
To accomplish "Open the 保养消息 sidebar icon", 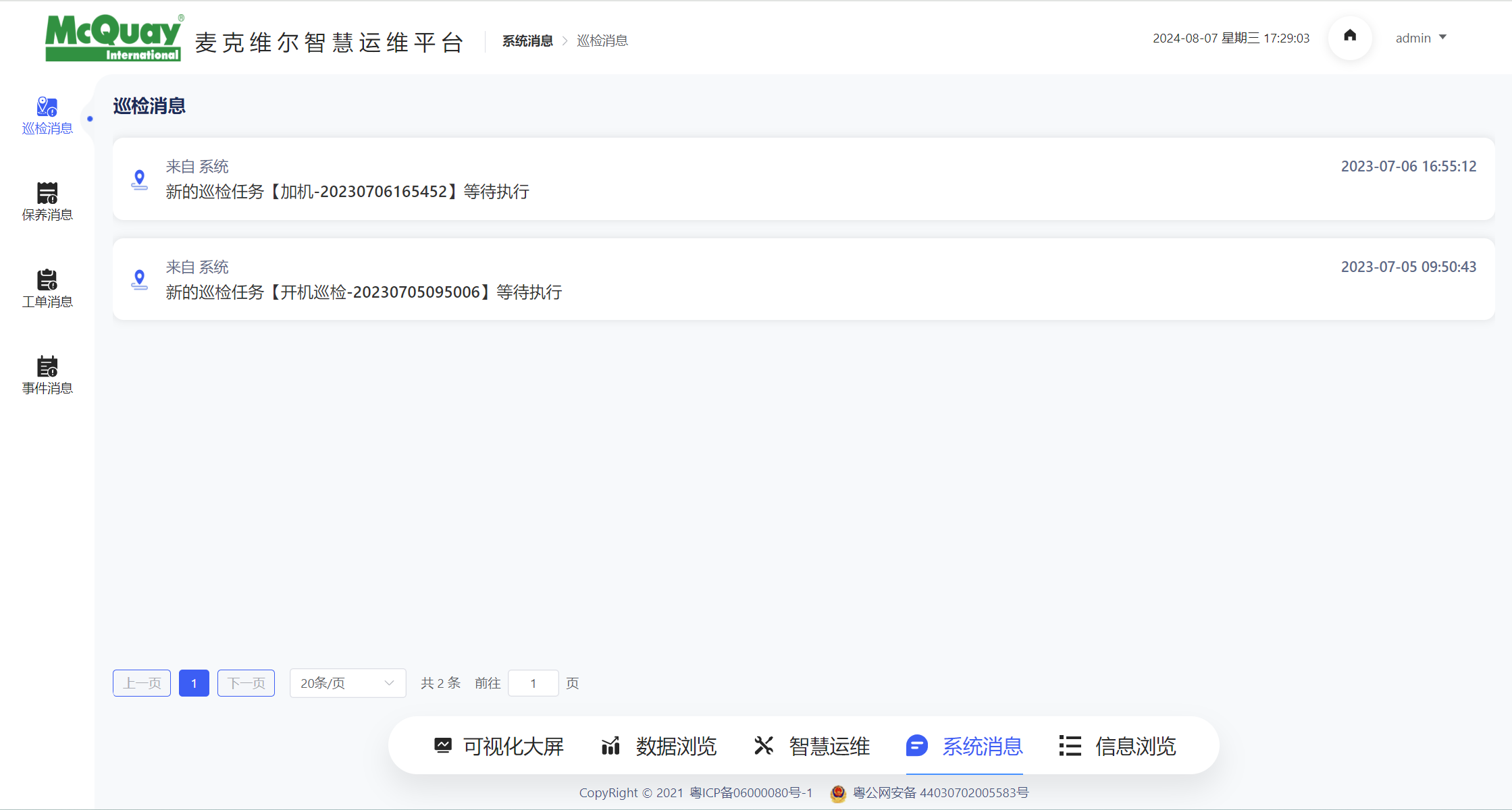I will [x=47, y=194].
